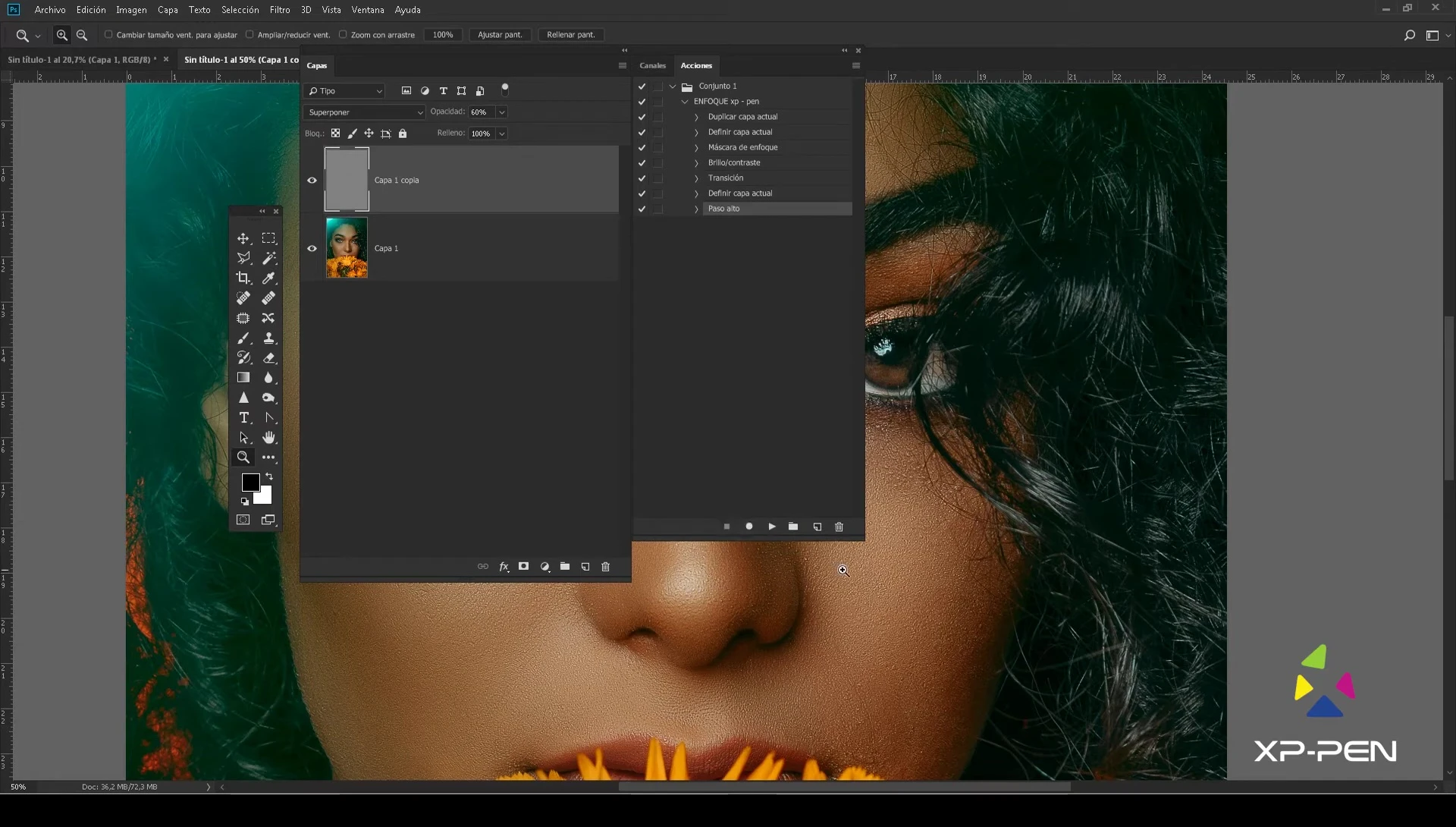This screenshot has height=827, width=1456.
Task: Collapse the Conjunto 1 action set
Action: click(x=673, y=86)
